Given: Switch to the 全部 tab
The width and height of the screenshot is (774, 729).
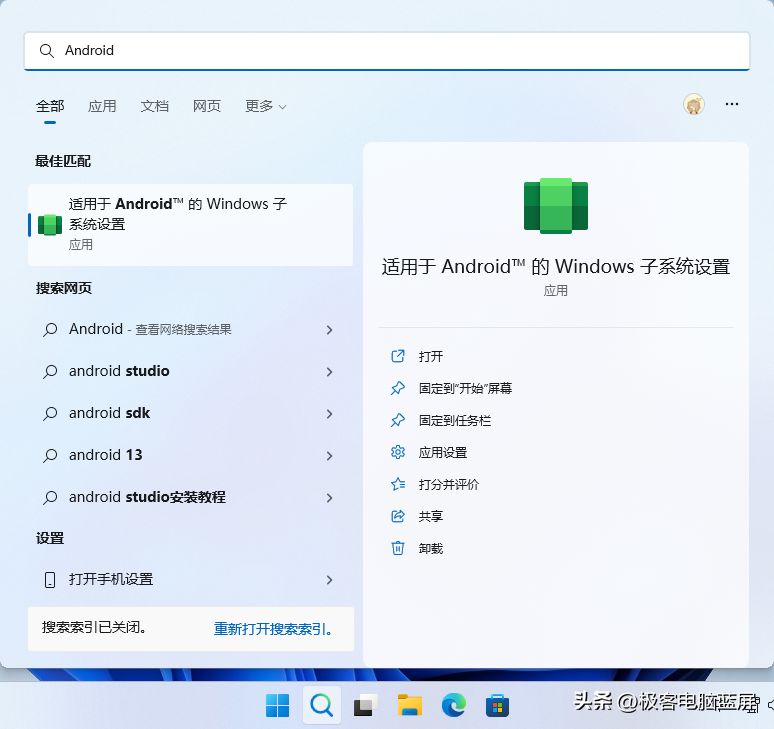Looking at the screenshot, I should [x=50, y=106].
